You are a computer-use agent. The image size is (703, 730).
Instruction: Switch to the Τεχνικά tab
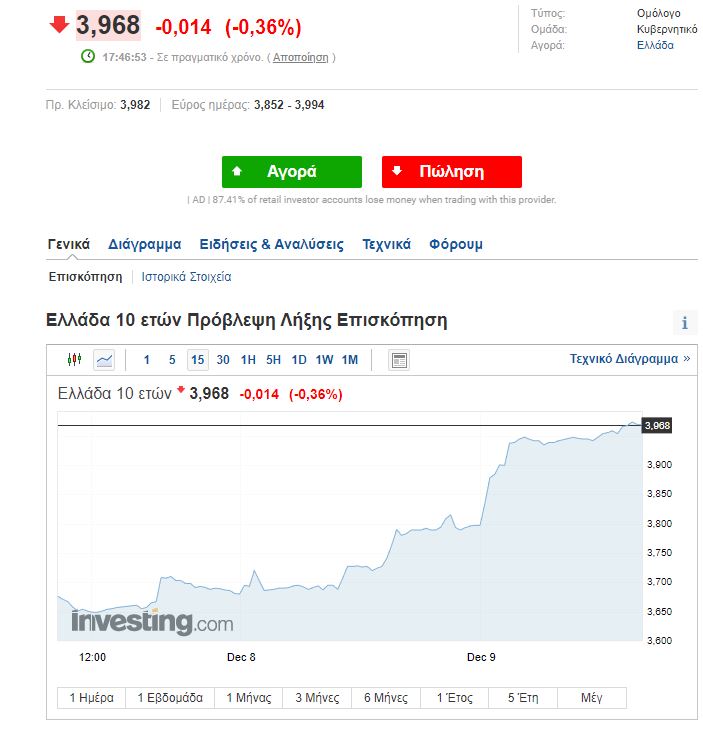coord(386,244)
